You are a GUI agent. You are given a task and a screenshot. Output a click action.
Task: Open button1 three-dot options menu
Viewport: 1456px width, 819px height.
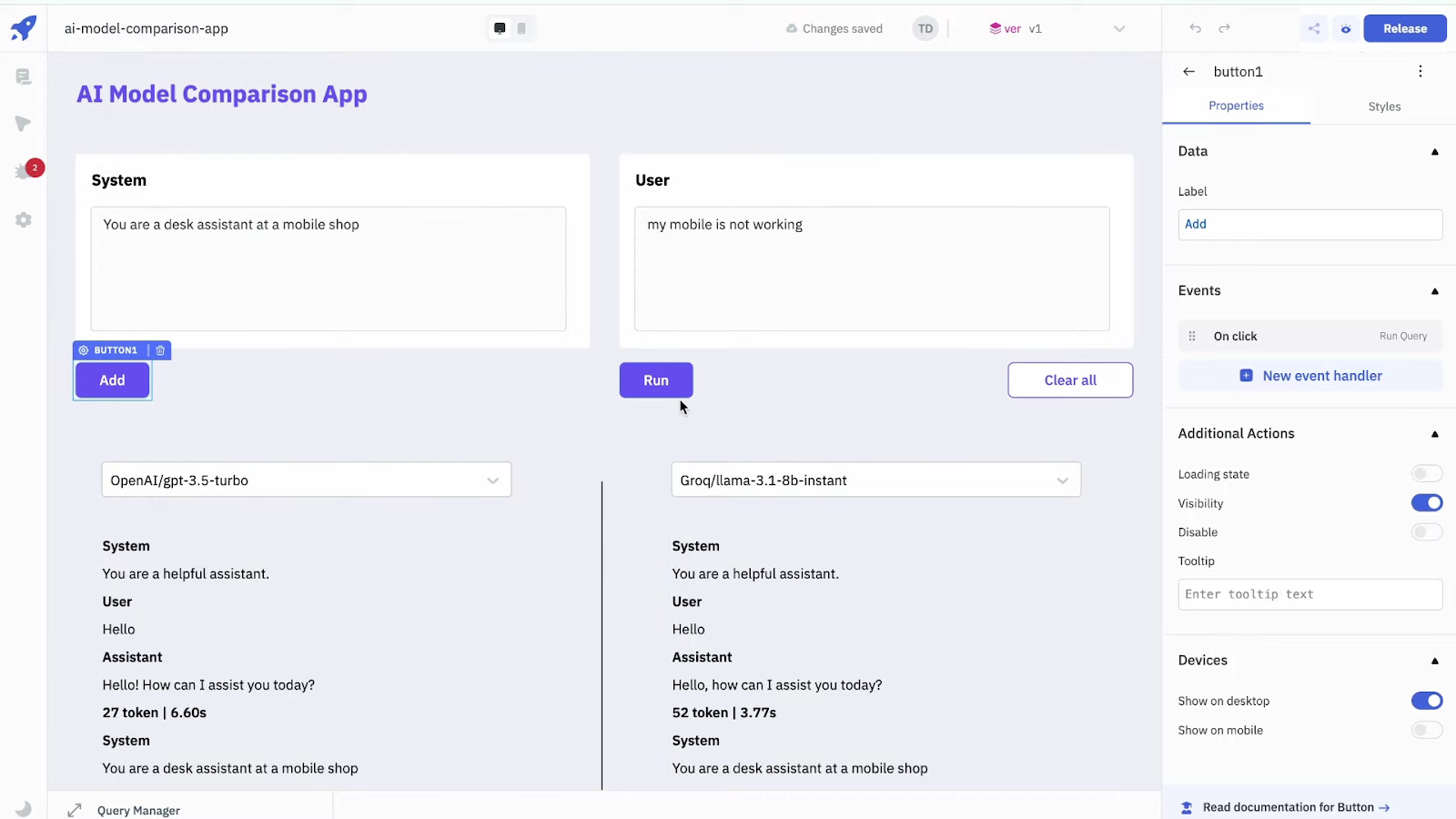tap(1421, 71)
